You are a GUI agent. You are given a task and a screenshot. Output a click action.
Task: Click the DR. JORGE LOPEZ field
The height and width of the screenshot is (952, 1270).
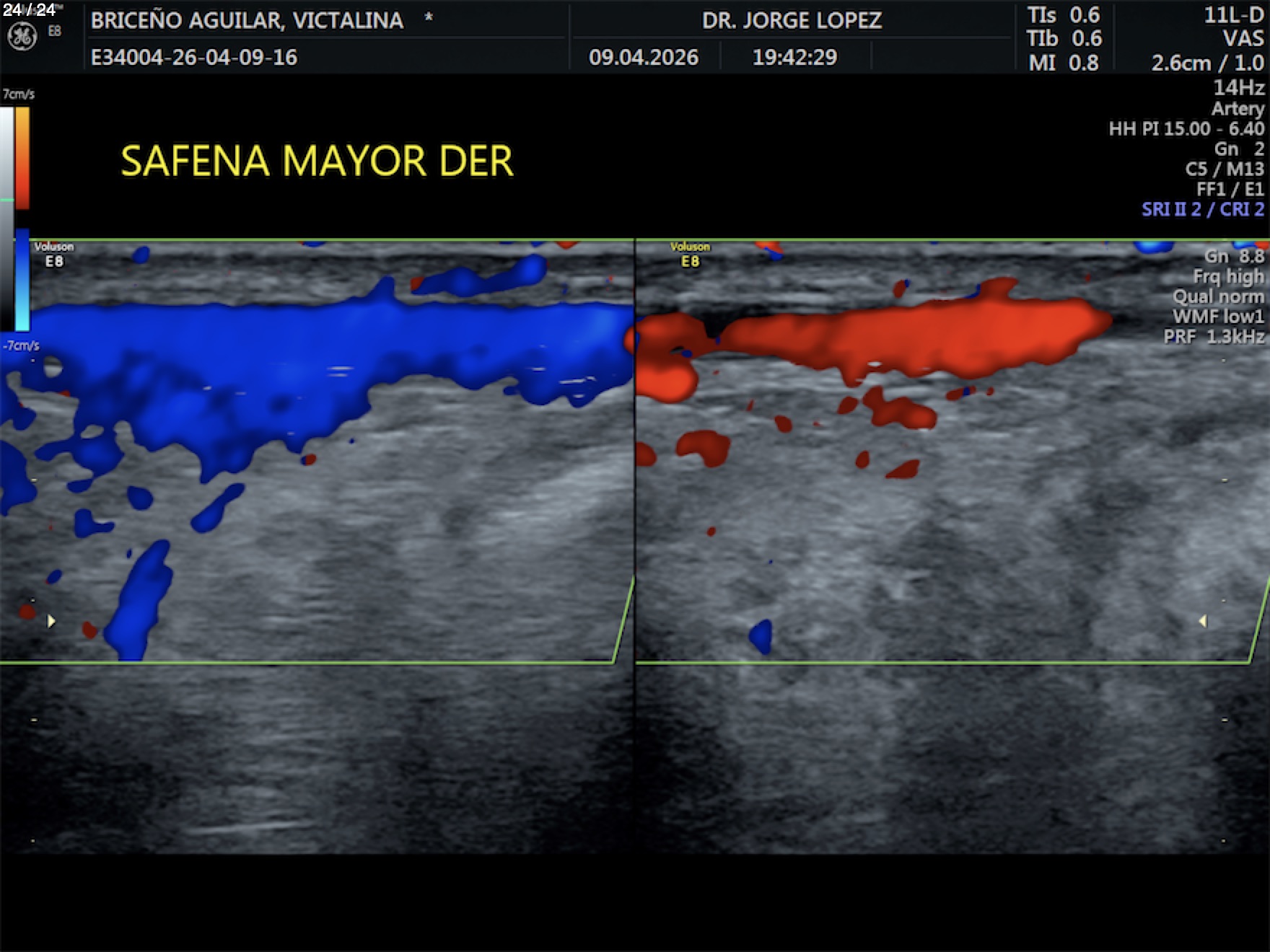(x=792, y=20)
